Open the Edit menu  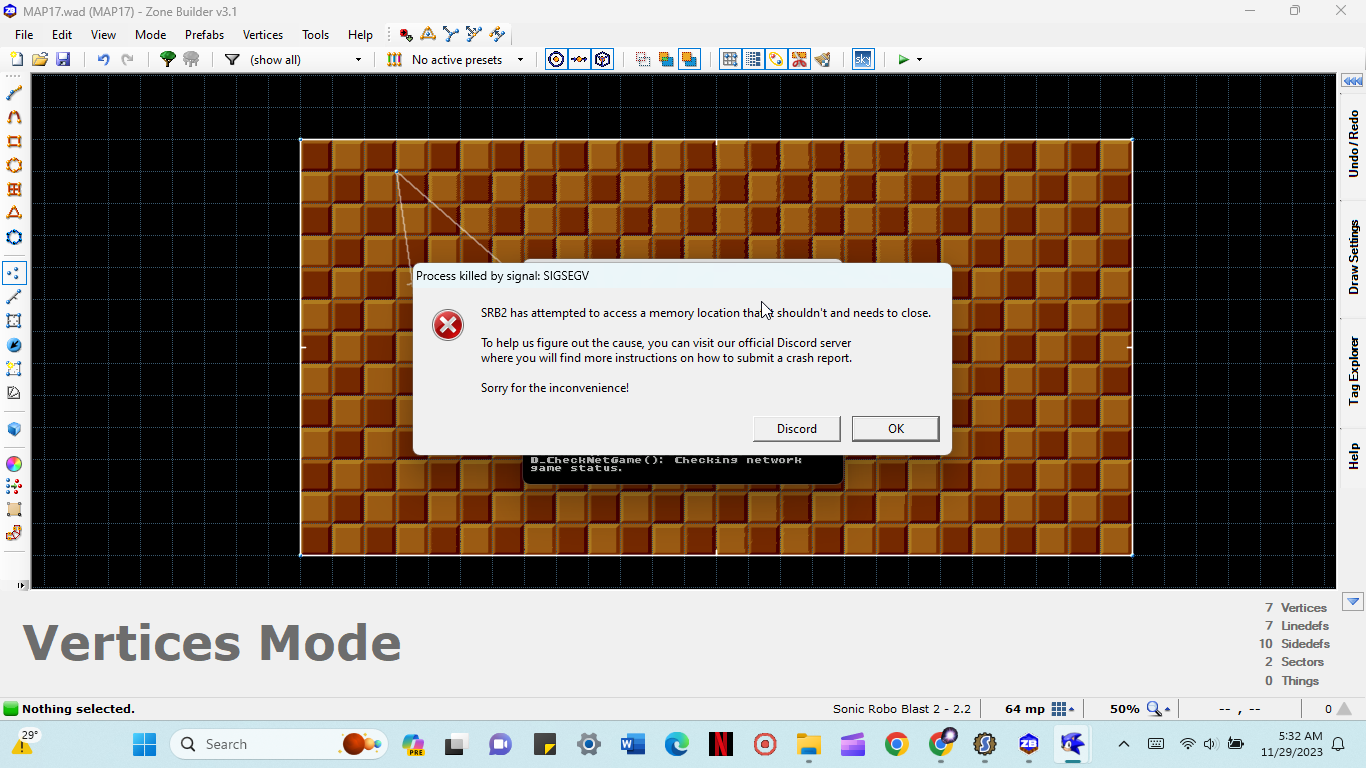point(62,34)
